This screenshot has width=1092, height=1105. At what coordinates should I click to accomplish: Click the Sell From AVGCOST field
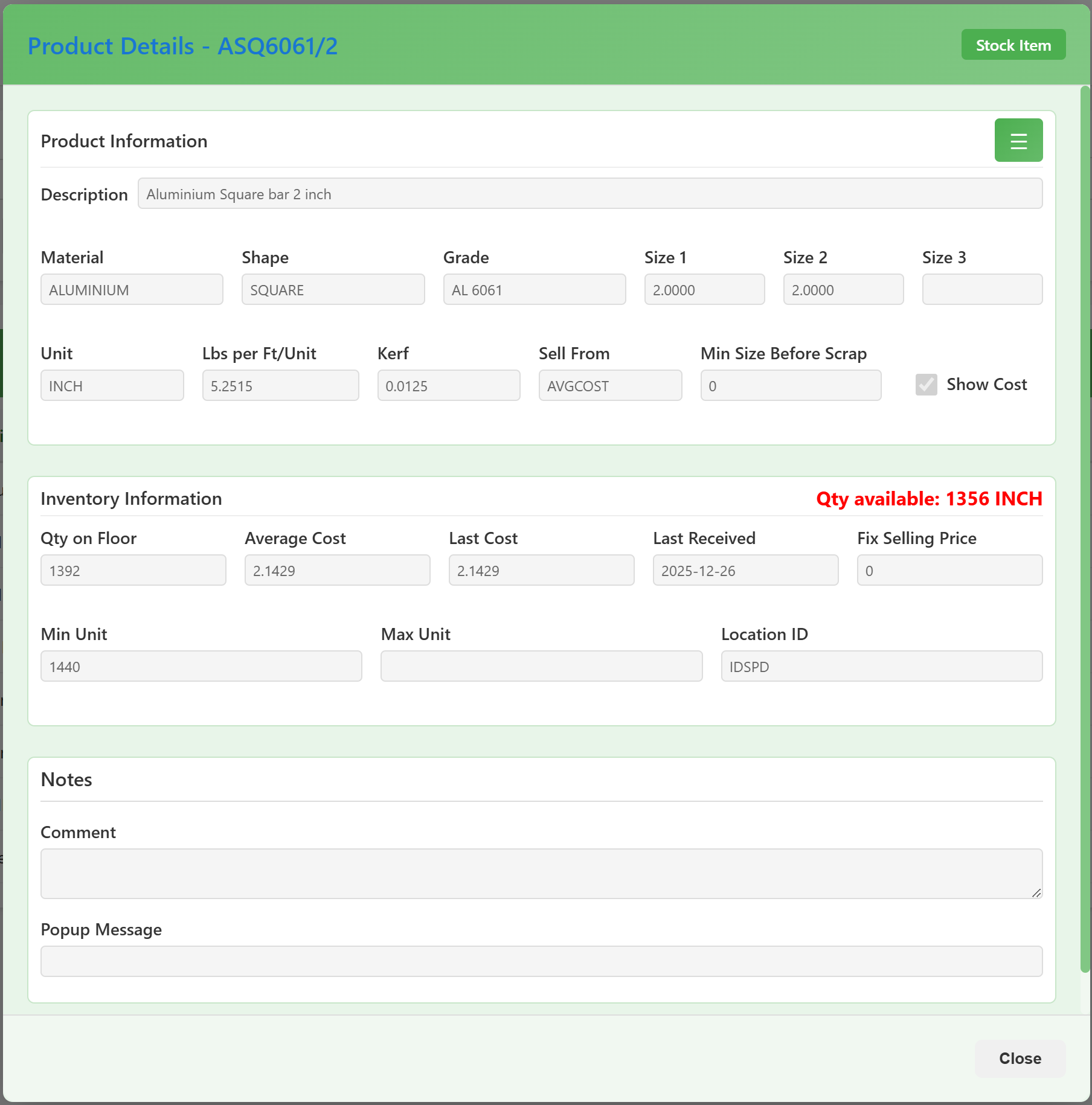(610, 386)
